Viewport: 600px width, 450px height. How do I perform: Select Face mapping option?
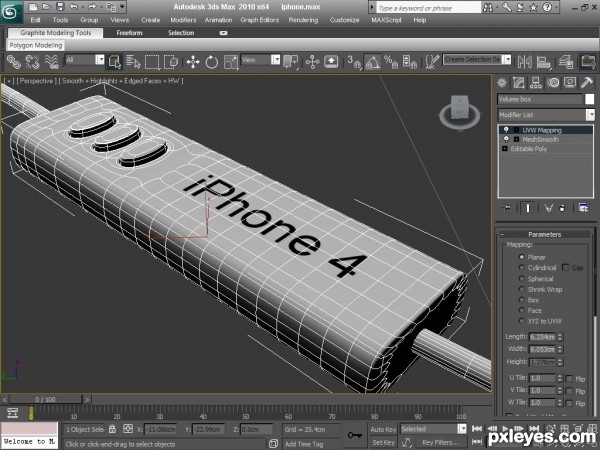point(521,310)
